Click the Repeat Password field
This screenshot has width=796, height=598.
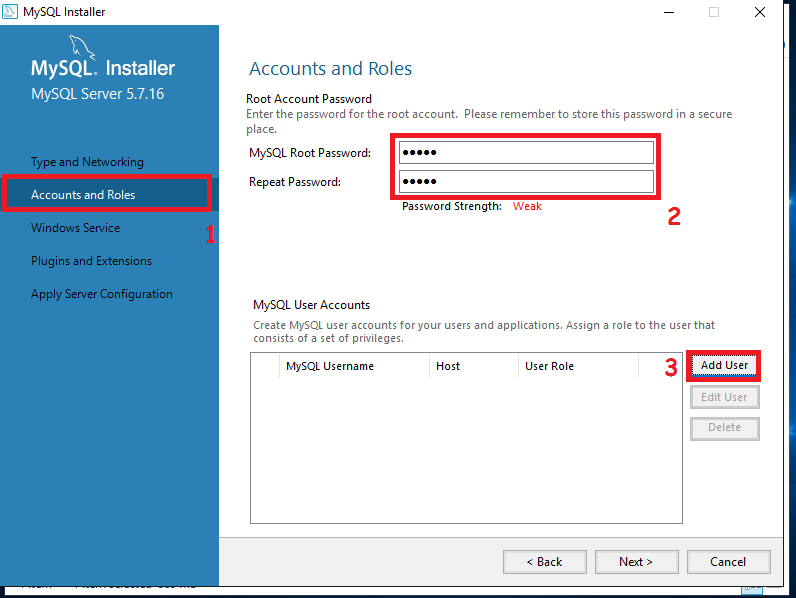pyautogui.click(x=526, y=181)
